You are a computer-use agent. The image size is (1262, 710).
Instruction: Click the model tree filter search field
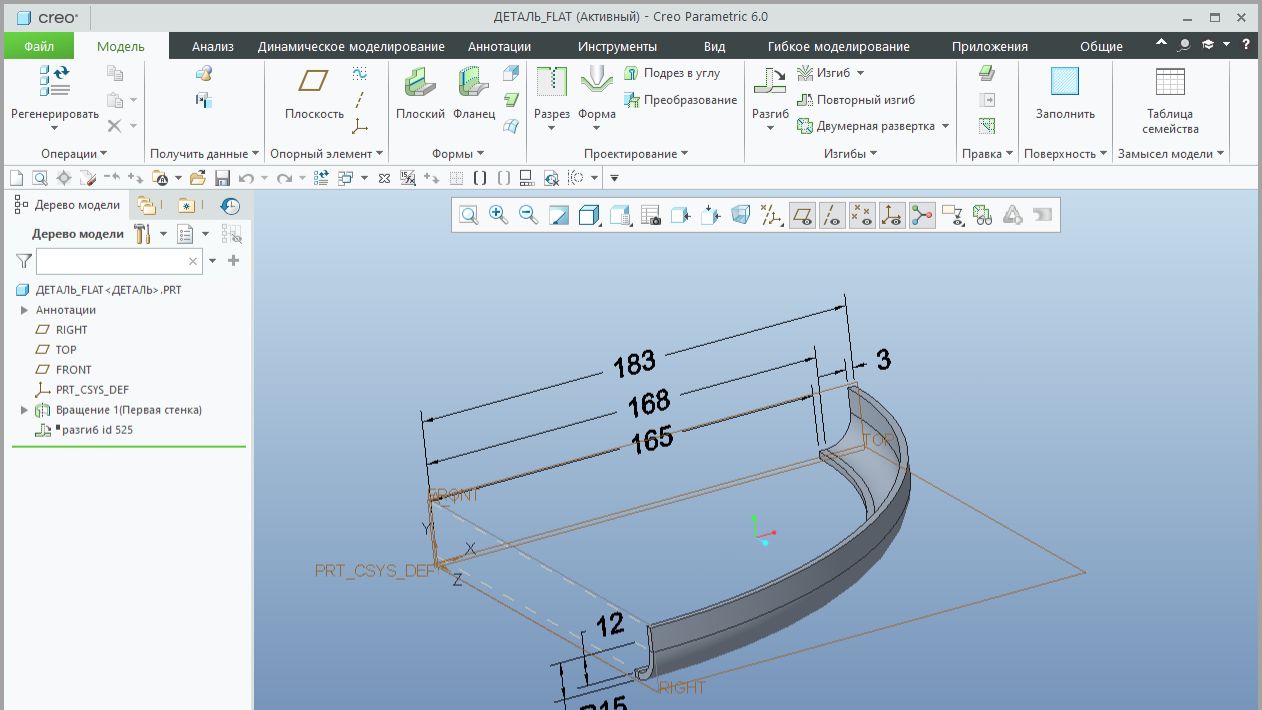(x=110, y=261)
